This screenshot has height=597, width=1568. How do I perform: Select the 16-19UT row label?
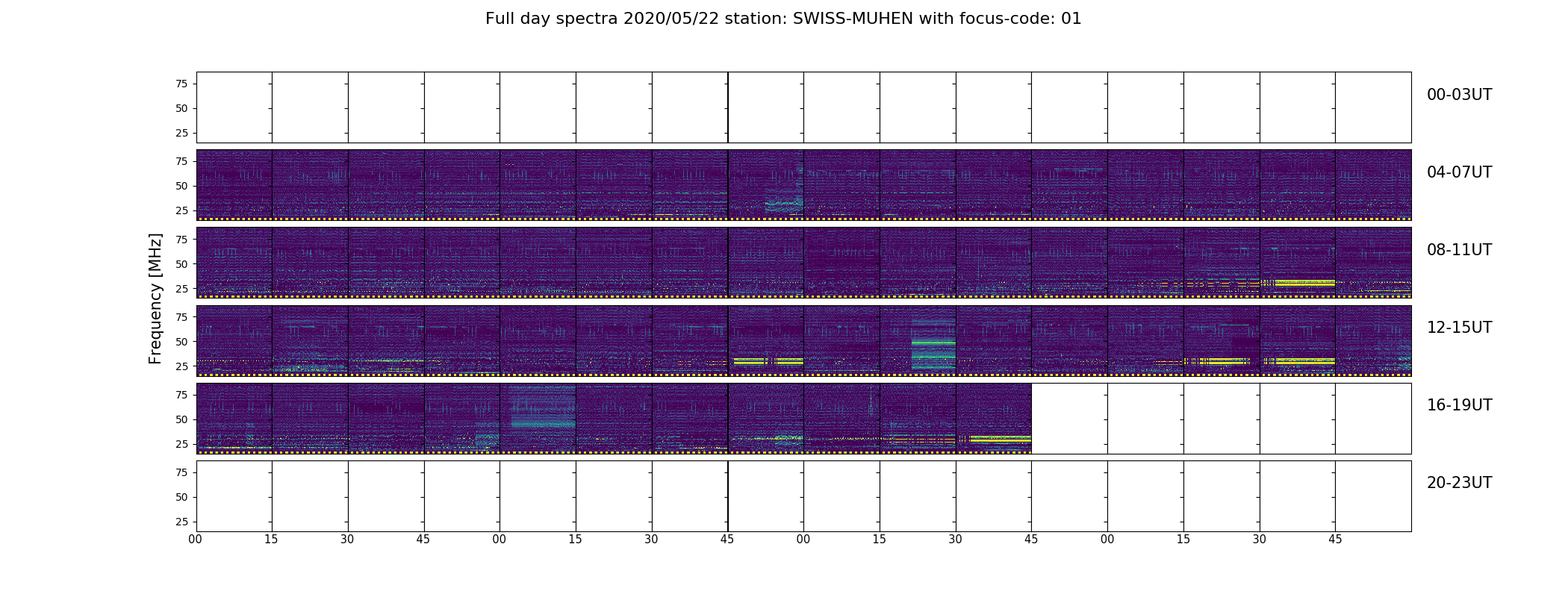click(1459, 405)
